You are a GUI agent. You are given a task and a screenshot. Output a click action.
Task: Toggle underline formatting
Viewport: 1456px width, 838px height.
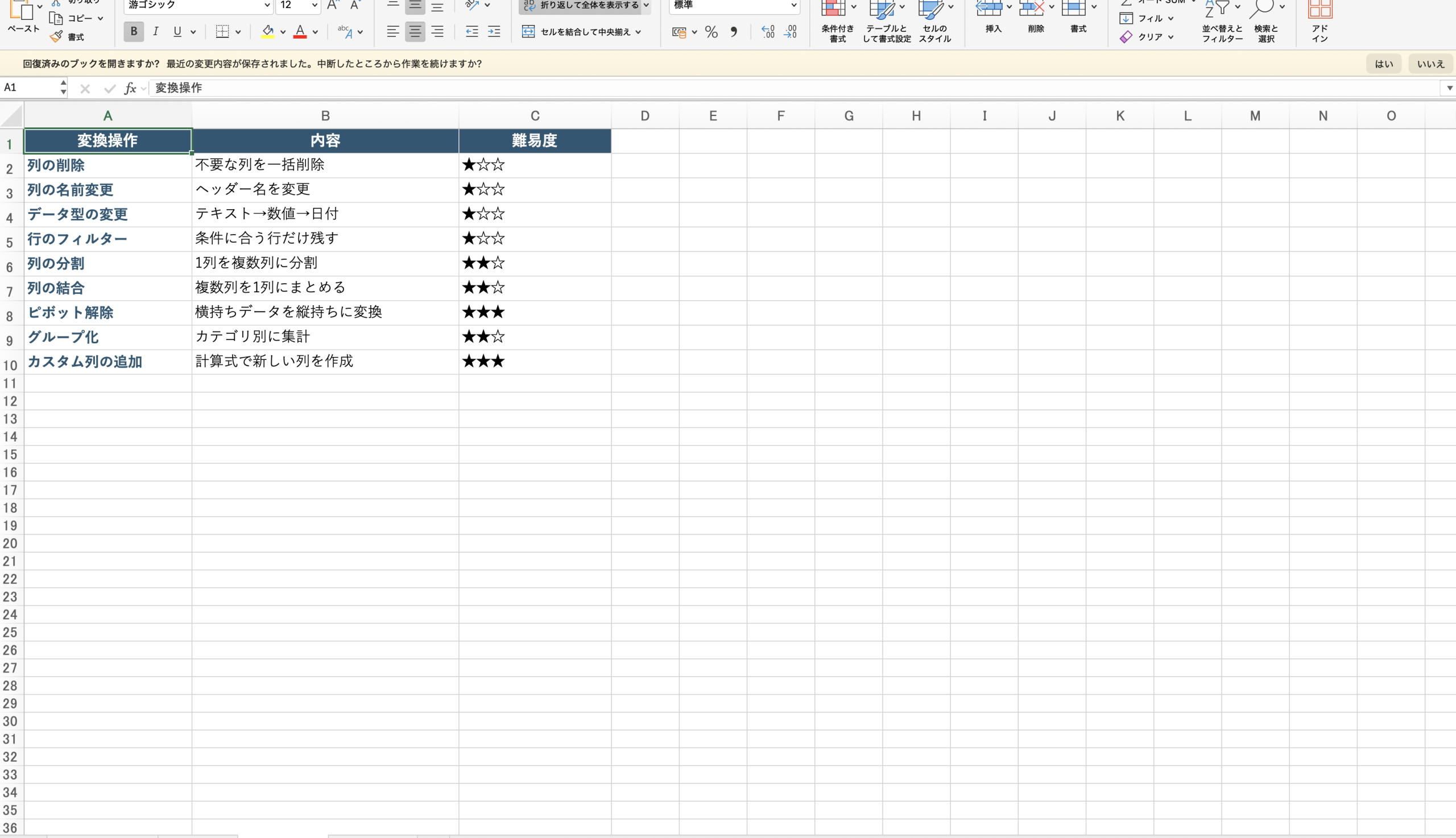(176, 32)
